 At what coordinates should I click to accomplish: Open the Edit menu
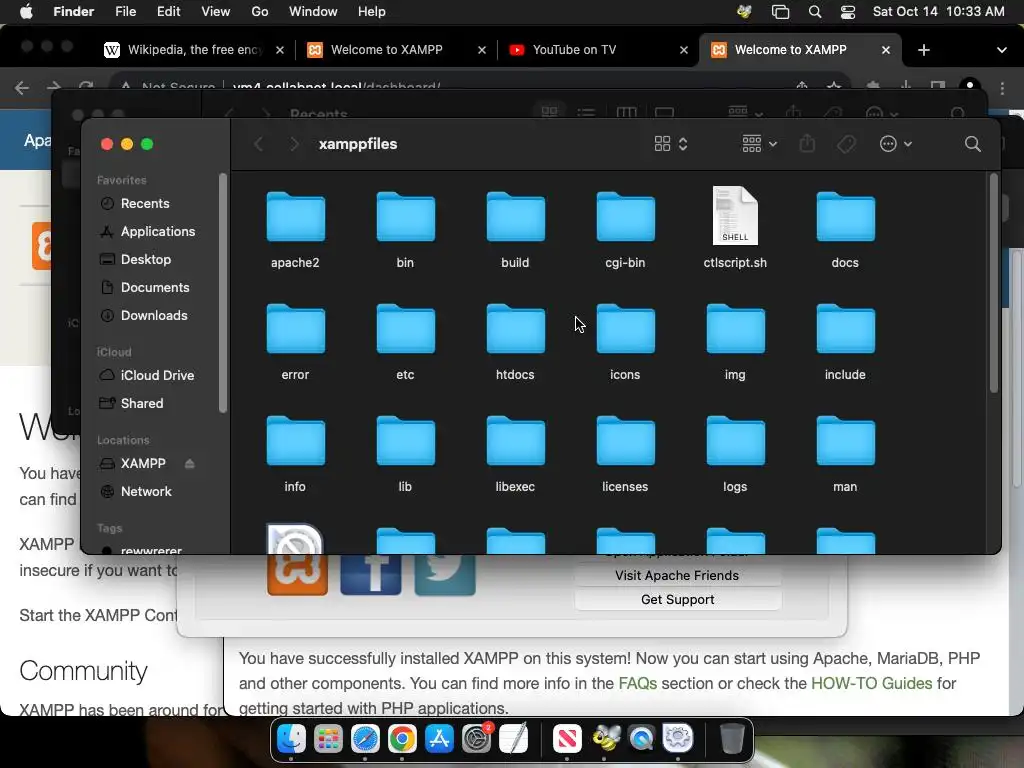tap(168, 12)
